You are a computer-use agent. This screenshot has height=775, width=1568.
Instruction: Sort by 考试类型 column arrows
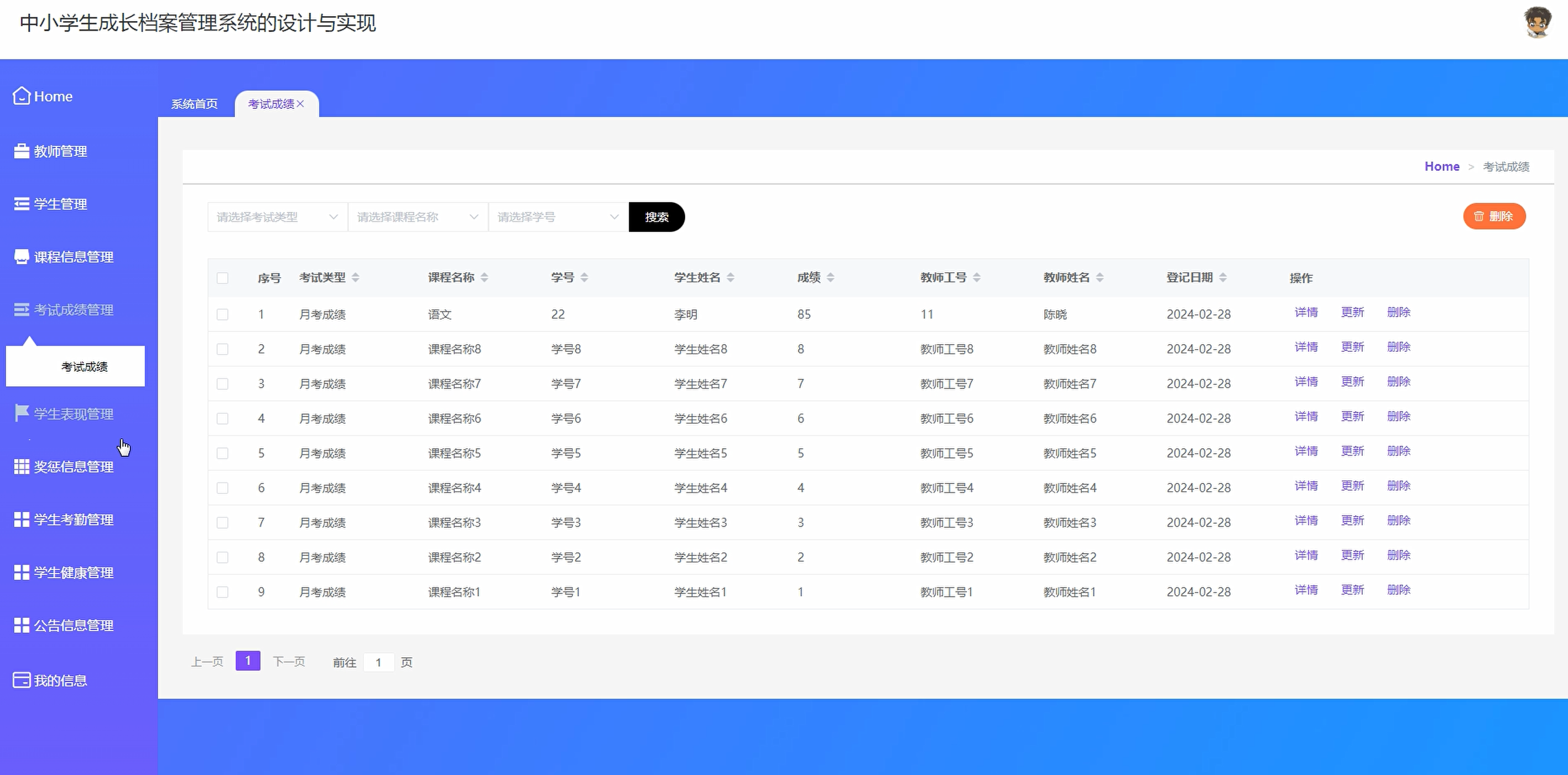[x=356, y=278]
